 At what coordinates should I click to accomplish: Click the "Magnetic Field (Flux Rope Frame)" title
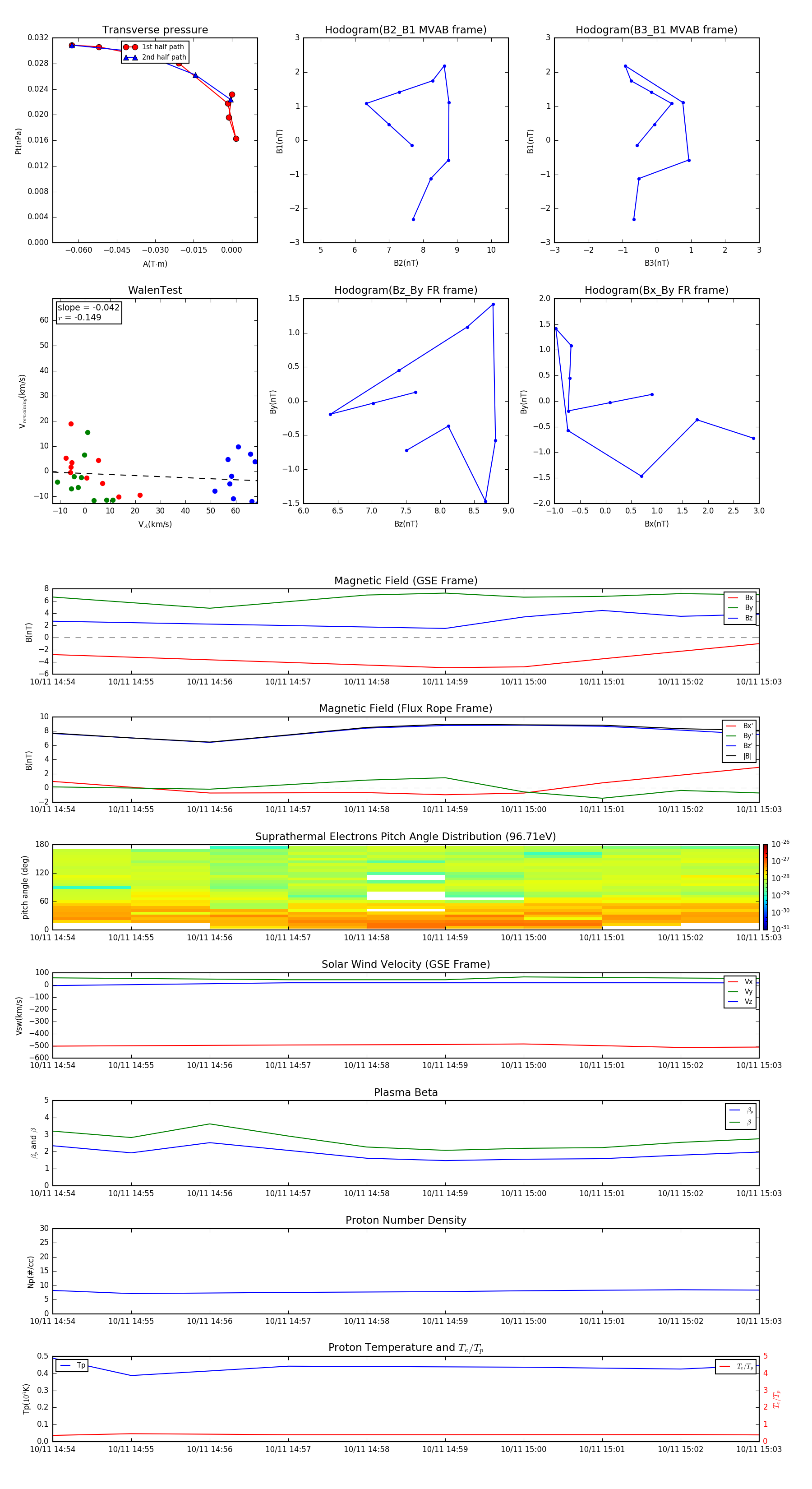406,708
